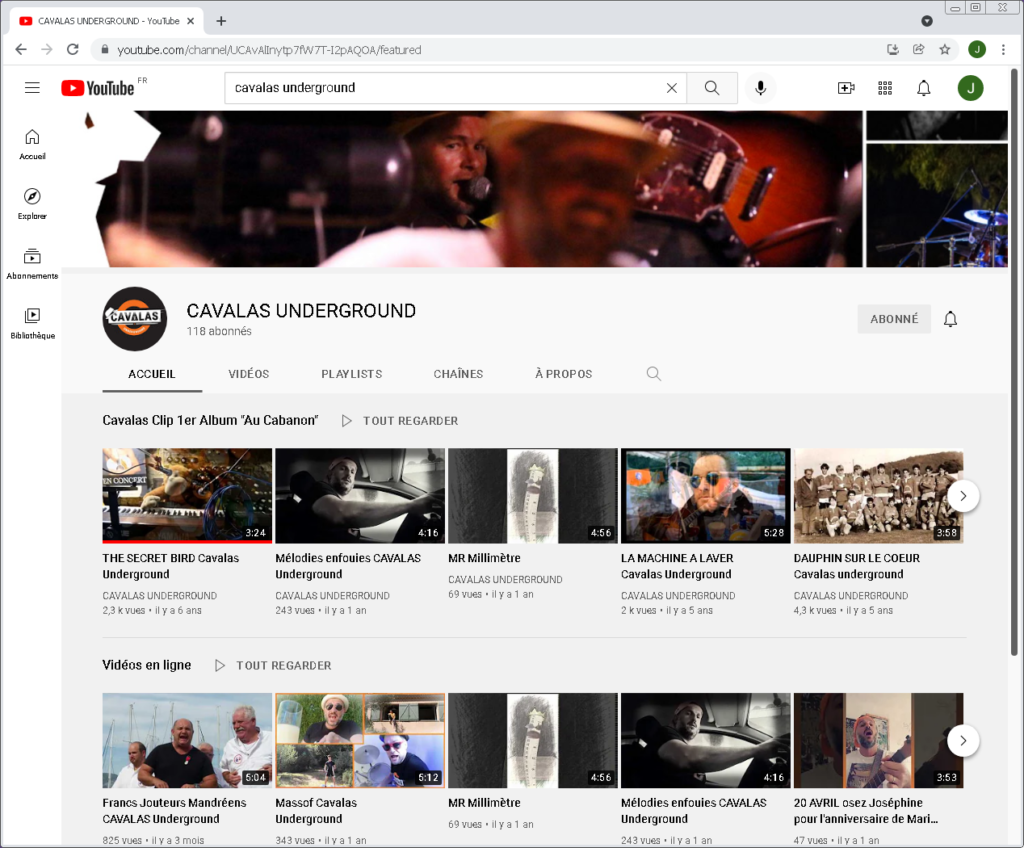Open Bibliothèque in sidebar
Screen dimensions: 1024x848
point(32,323)
